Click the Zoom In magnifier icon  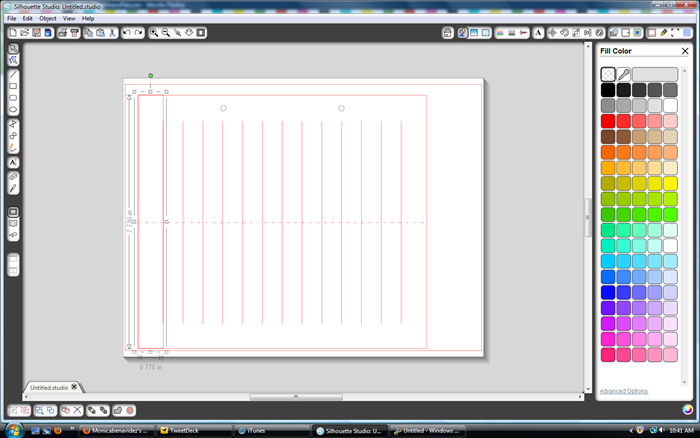coord(154,33)
